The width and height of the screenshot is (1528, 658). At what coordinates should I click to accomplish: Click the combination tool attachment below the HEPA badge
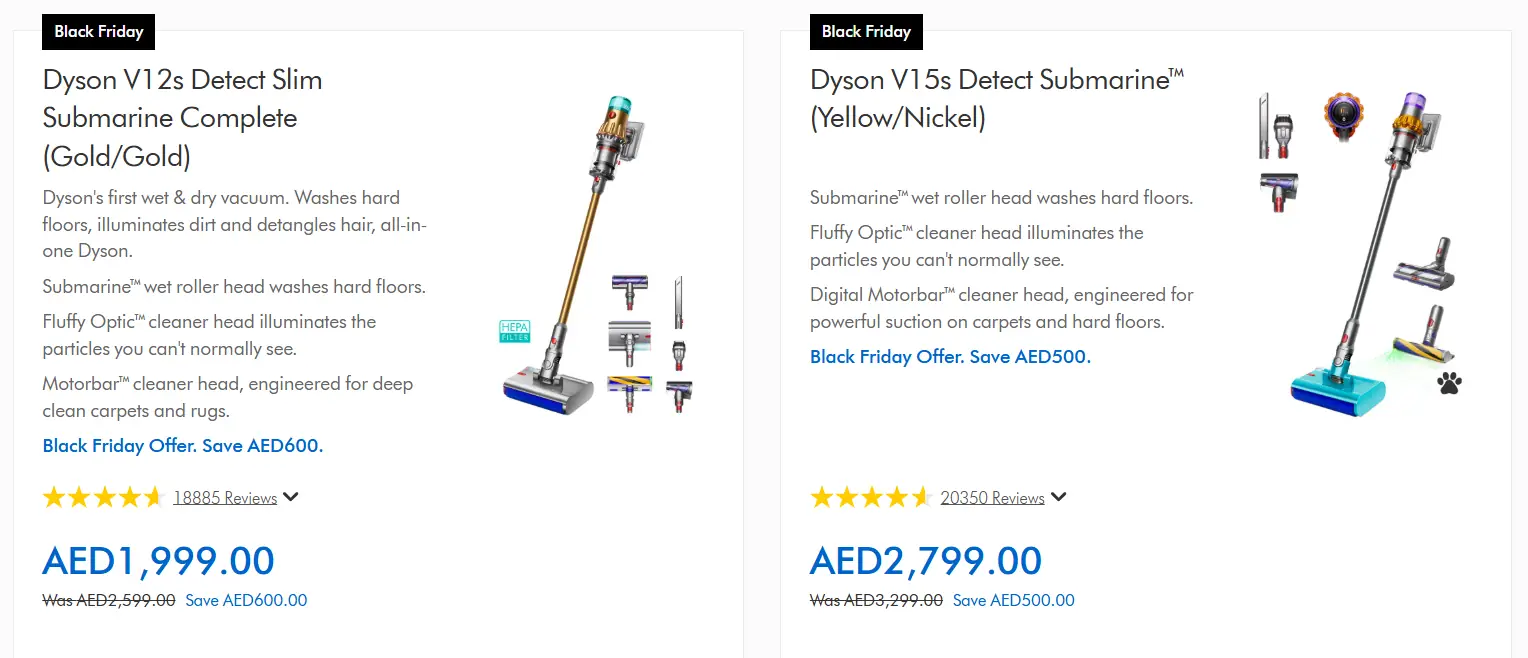[x=678, y=355]
